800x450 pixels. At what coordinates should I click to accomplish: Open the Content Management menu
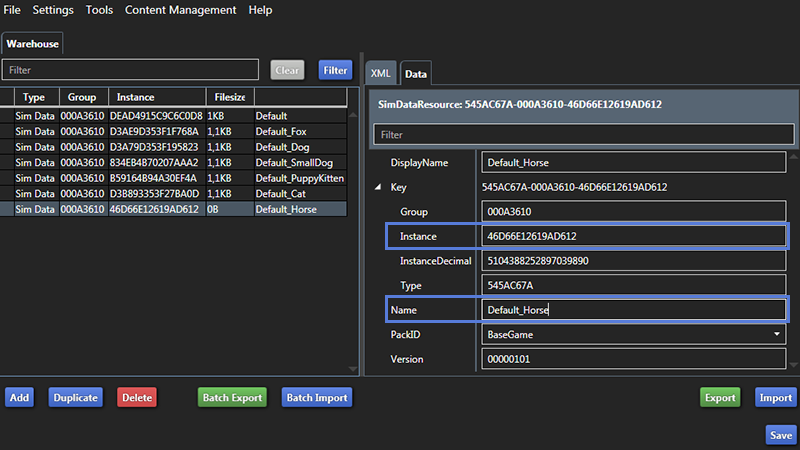[x=180, y=10]
